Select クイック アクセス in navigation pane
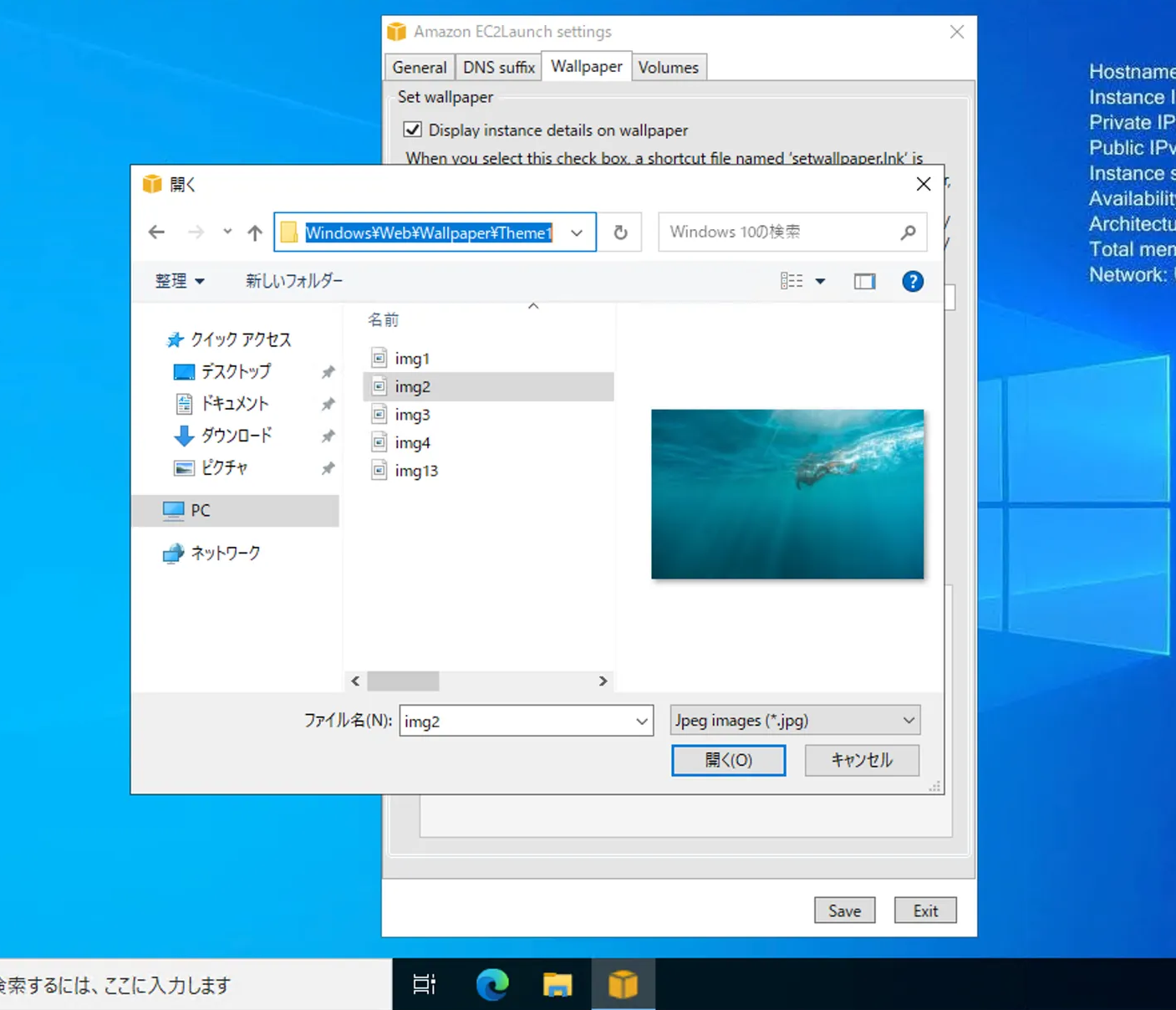 (230, 339)
